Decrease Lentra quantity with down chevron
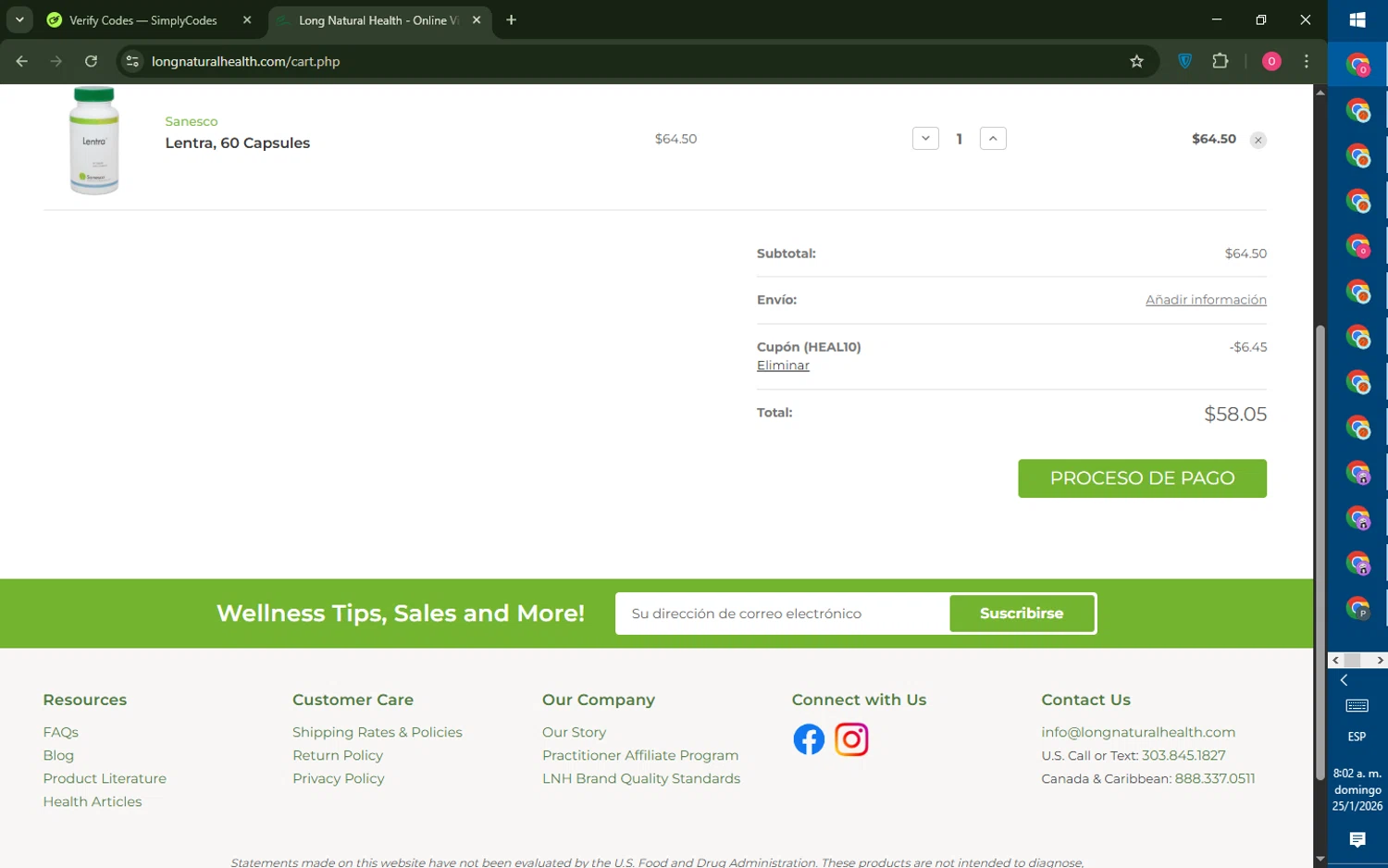This screenshot has height=868, width=1388. click(925, 138)
